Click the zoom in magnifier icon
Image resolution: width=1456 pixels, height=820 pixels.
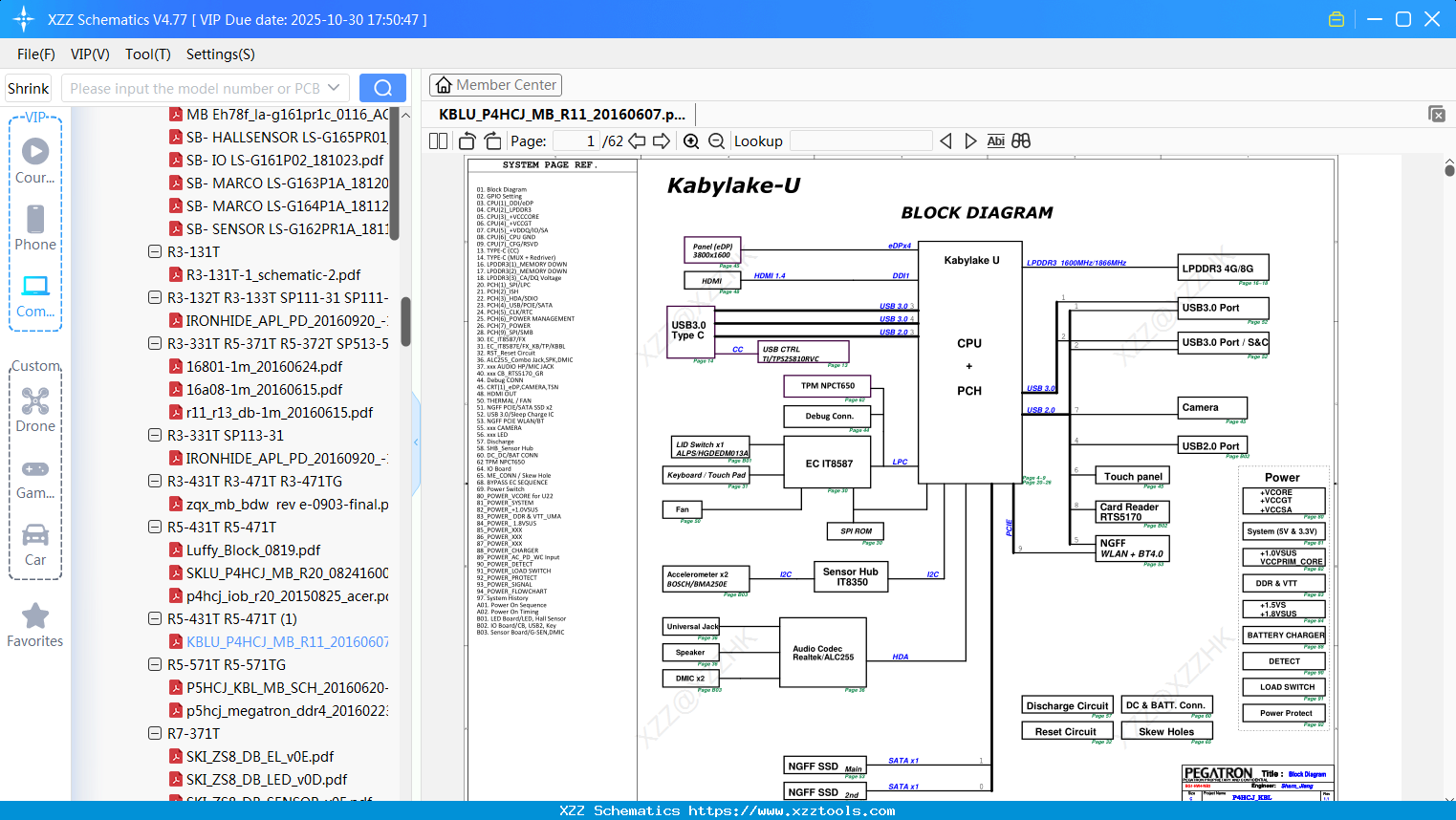[x=691, y=141]
